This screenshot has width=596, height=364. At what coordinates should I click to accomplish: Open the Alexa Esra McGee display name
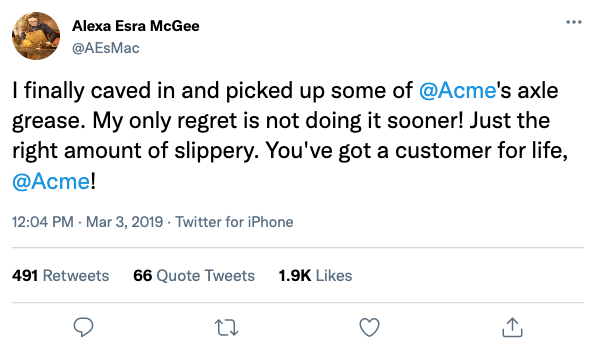pos(136,26)
